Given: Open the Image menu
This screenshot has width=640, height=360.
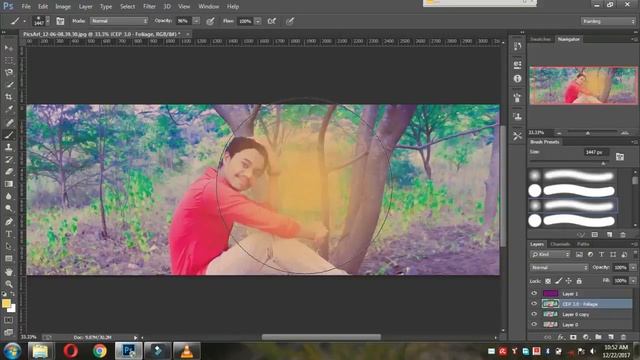Looking at the screenshot, I should 63,7.
